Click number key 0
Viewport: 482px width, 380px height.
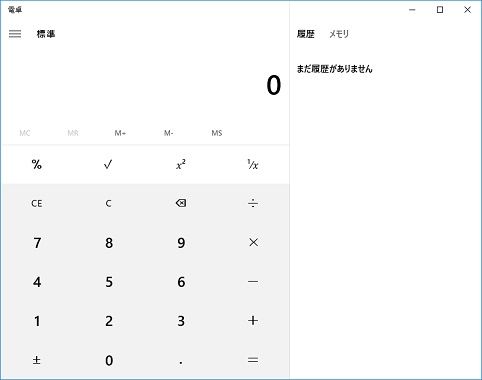coord(108,360)
